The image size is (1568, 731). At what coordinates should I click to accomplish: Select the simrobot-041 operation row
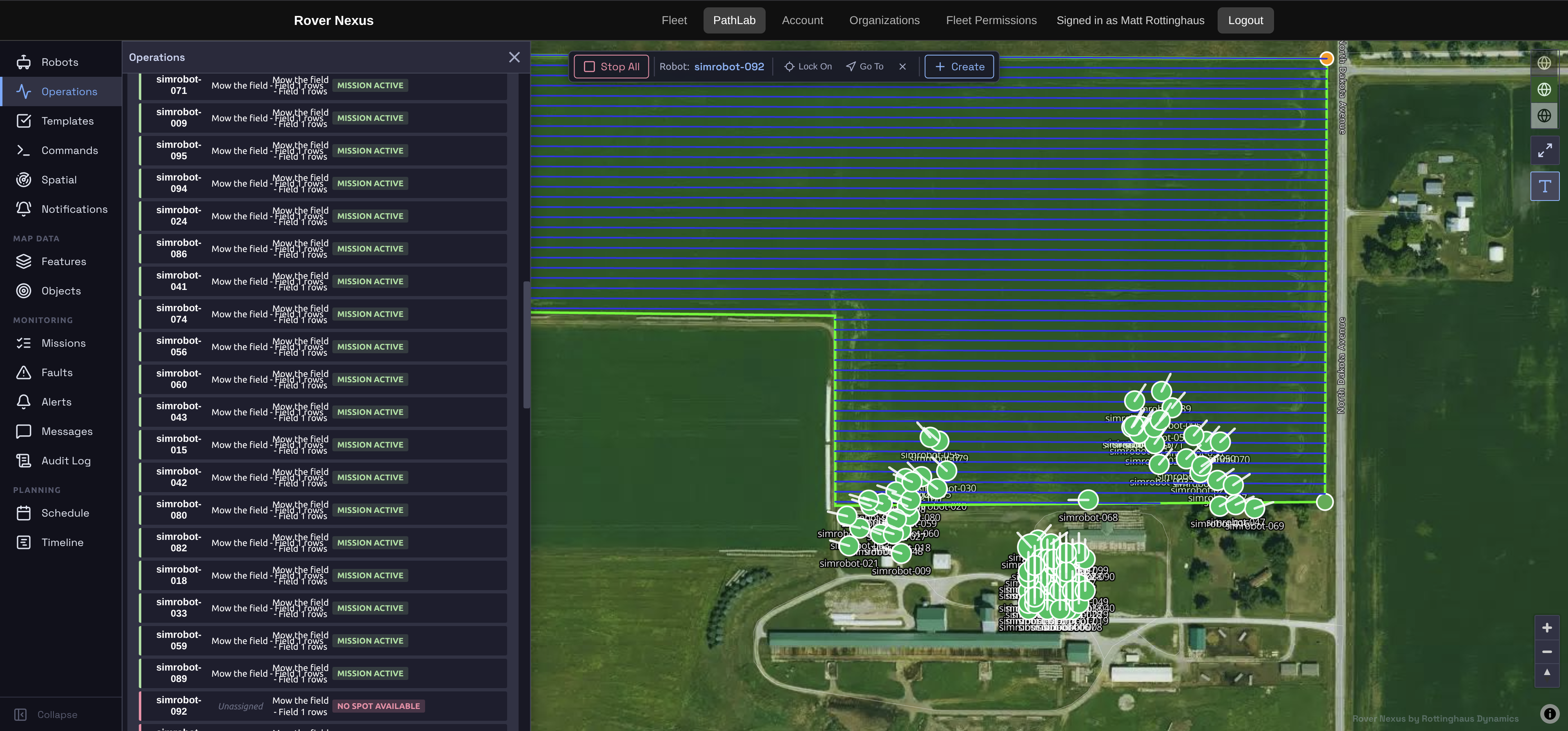coord(323,281)
